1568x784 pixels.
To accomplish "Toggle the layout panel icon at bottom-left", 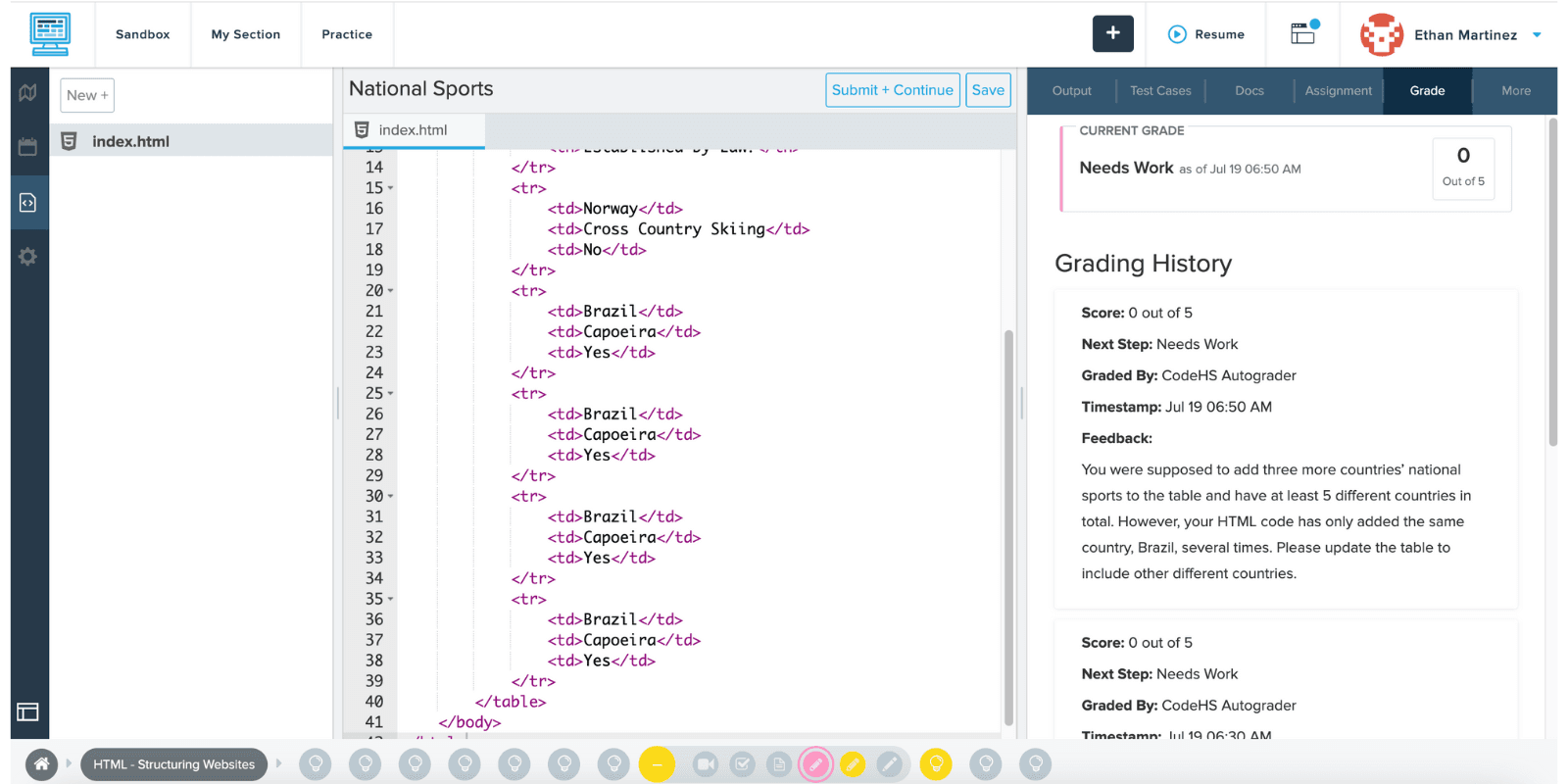I will click(x=27, y=711).
